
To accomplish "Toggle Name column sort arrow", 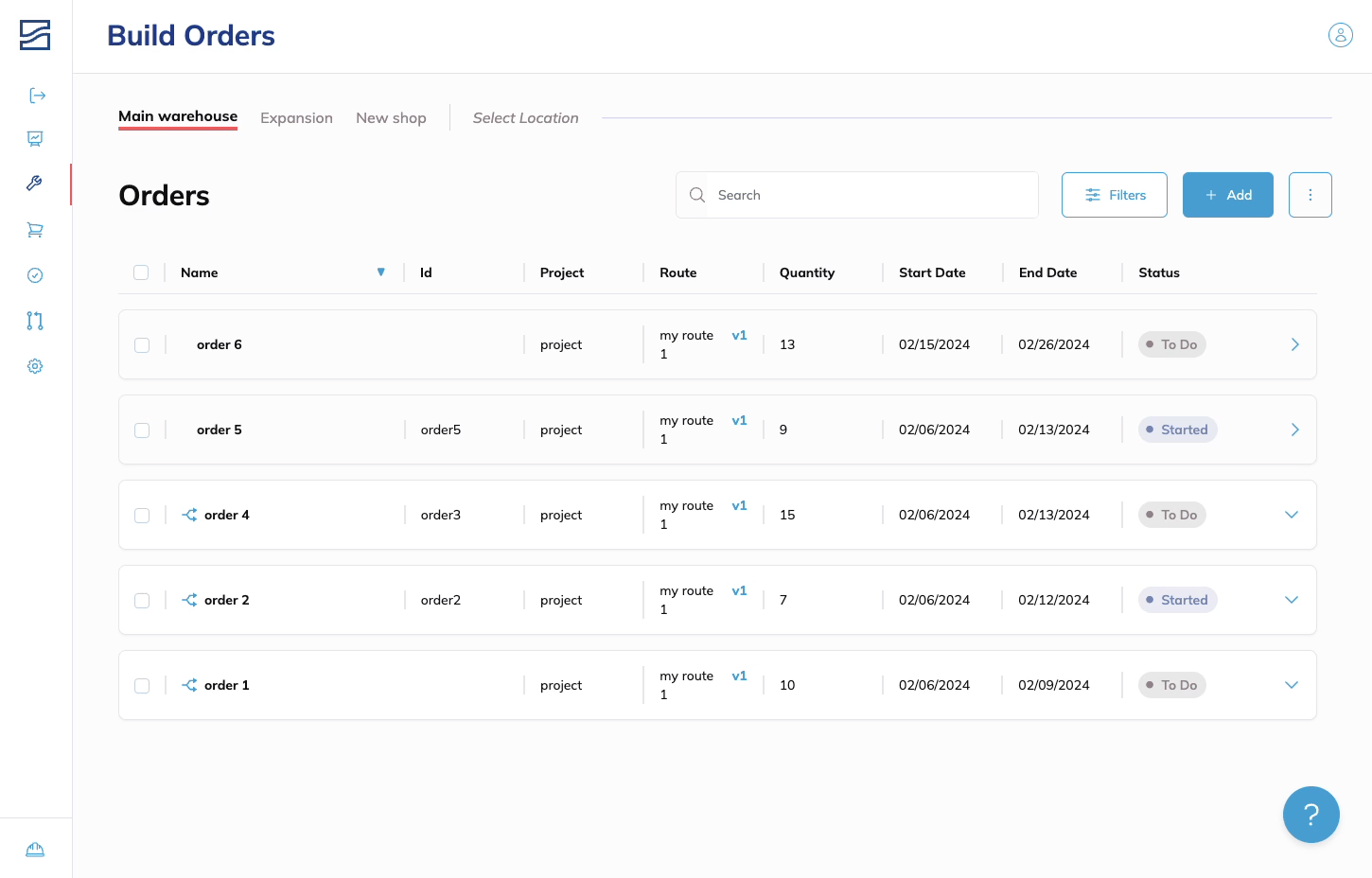I will pyautogui.click(x=381, y=272).
